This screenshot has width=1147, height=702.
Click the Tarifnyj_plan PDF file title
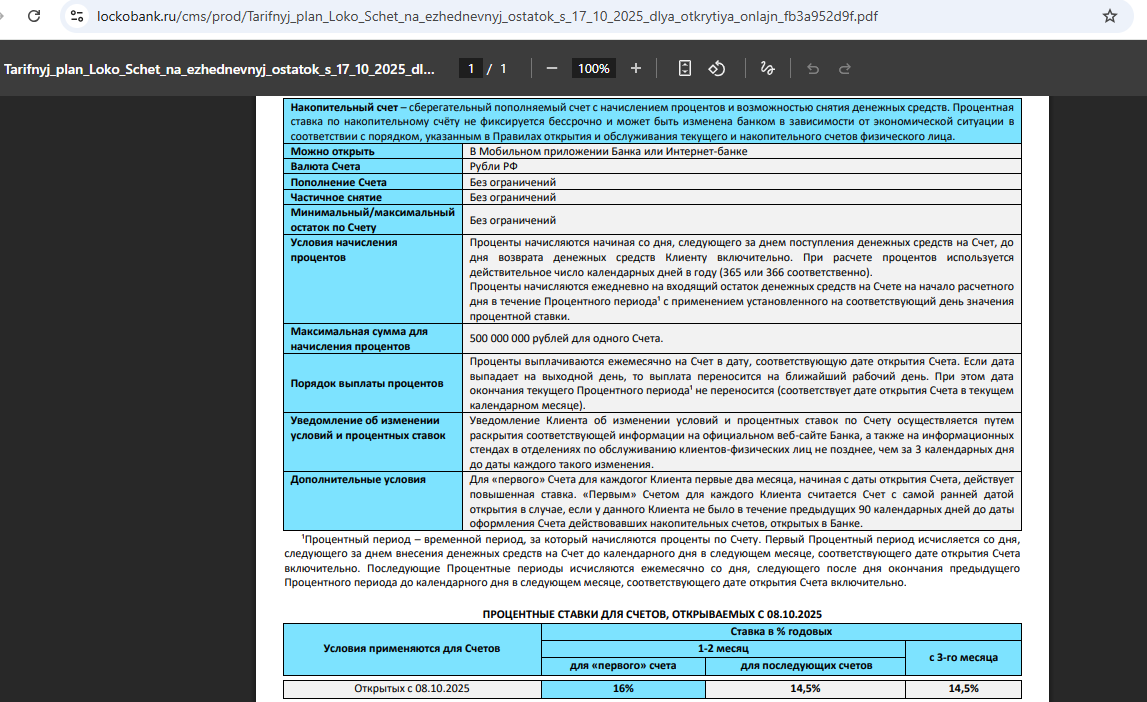tap(219, 69)
